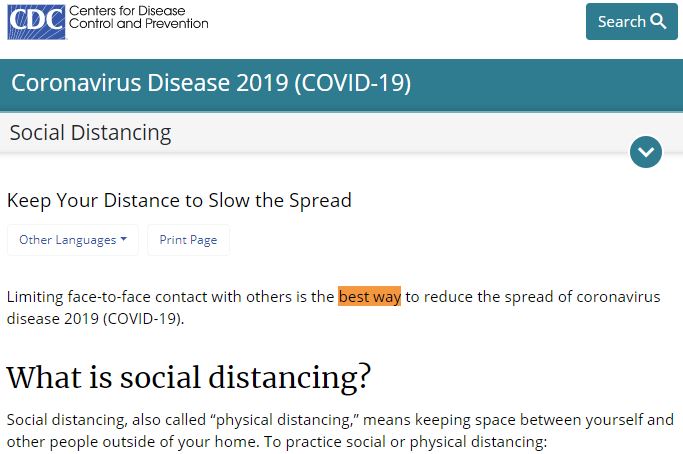Click the word 'Search' in the top button
Image resolution: width=683 pixels, height=454 pixels.
[x=621, y=21]
